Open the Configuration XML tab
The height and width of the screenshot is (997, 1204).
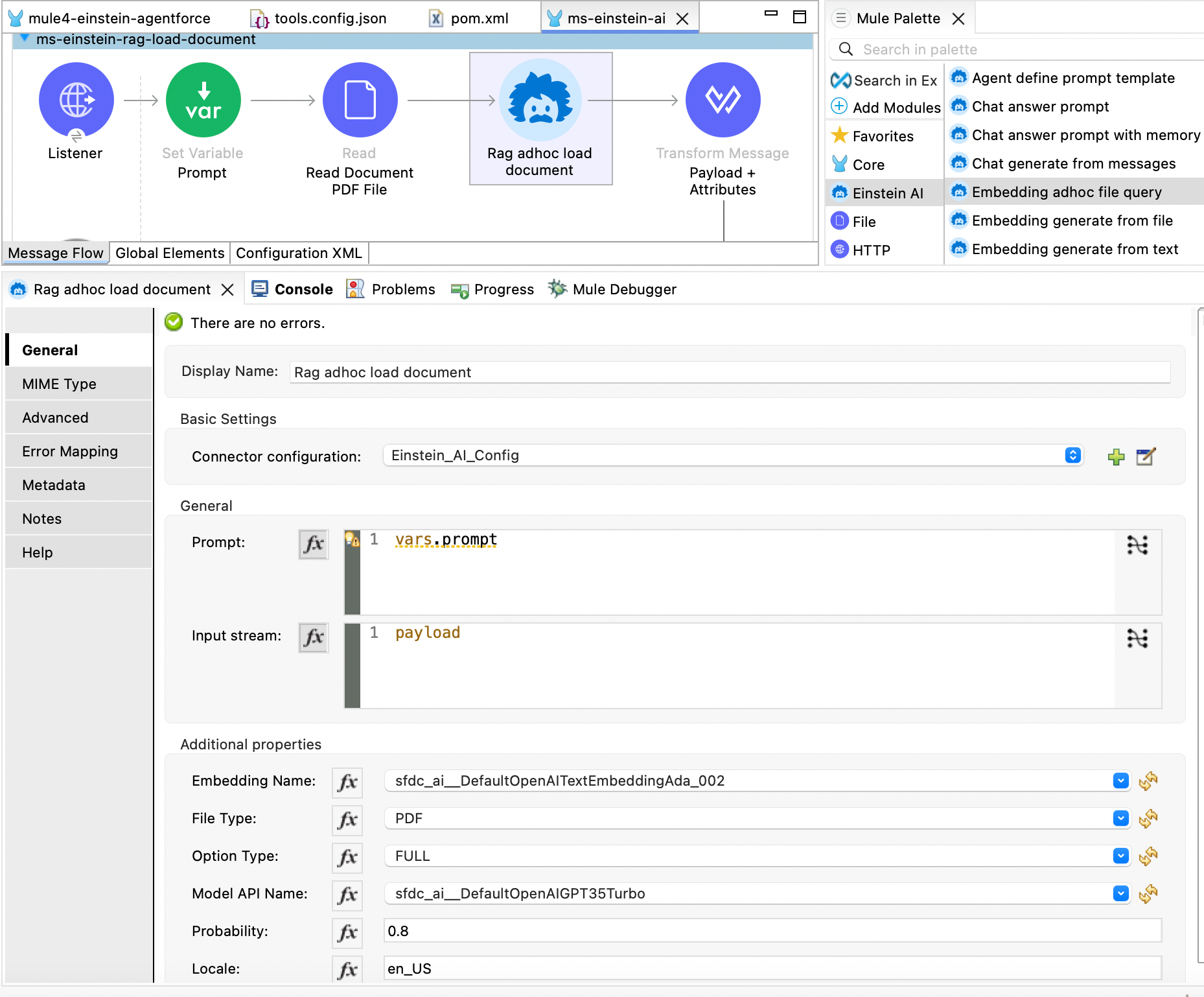pos(299,253)
